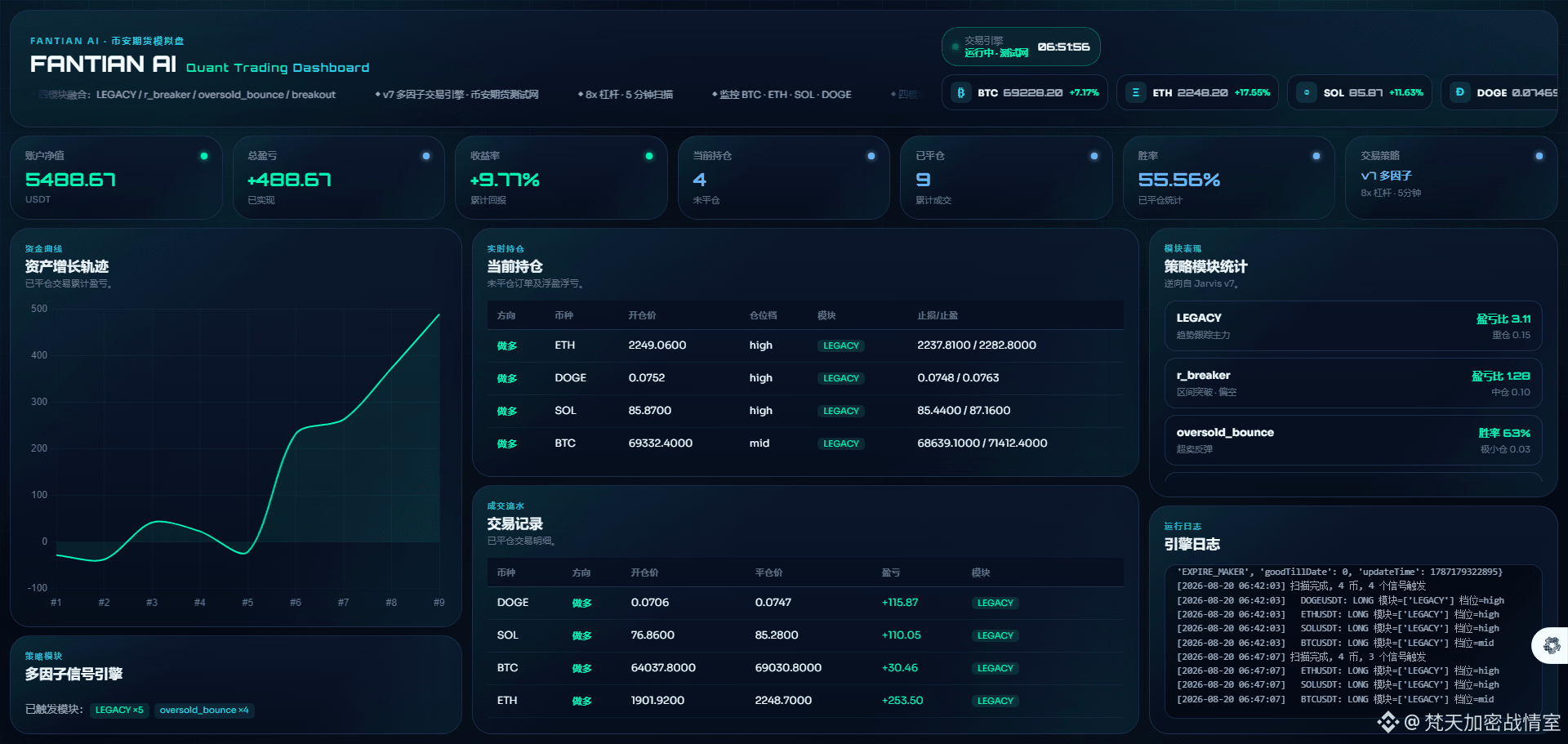The height and width of the screenshot is (744, 1568).
Task: Click the BTC 69228.20 price ticker pill
Action: [1025, 92]
